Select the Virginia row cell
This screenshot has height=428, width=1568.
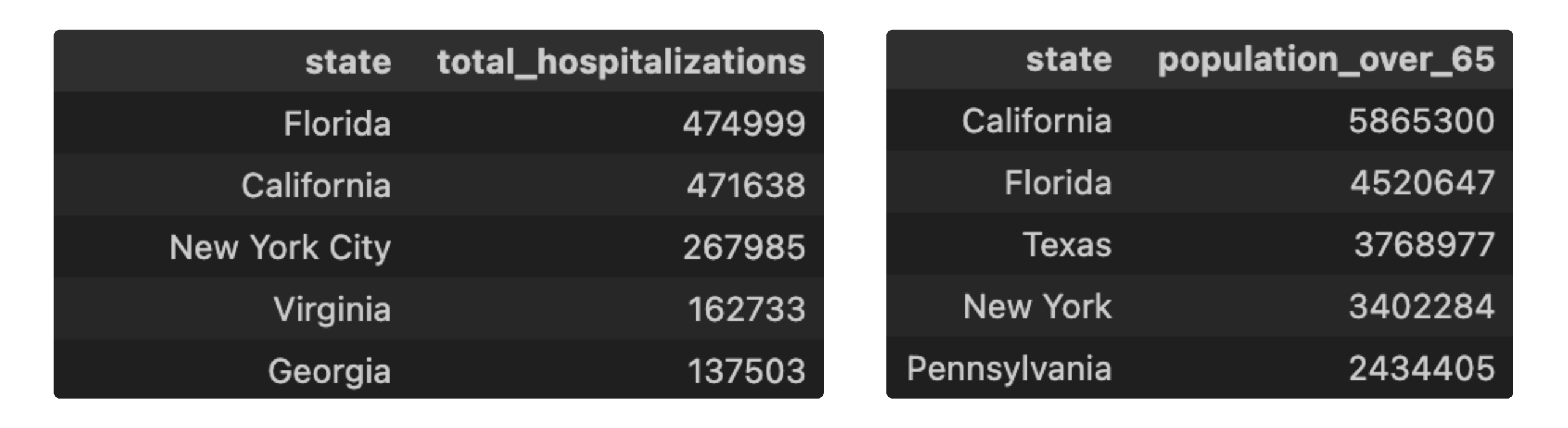(332, 310)
